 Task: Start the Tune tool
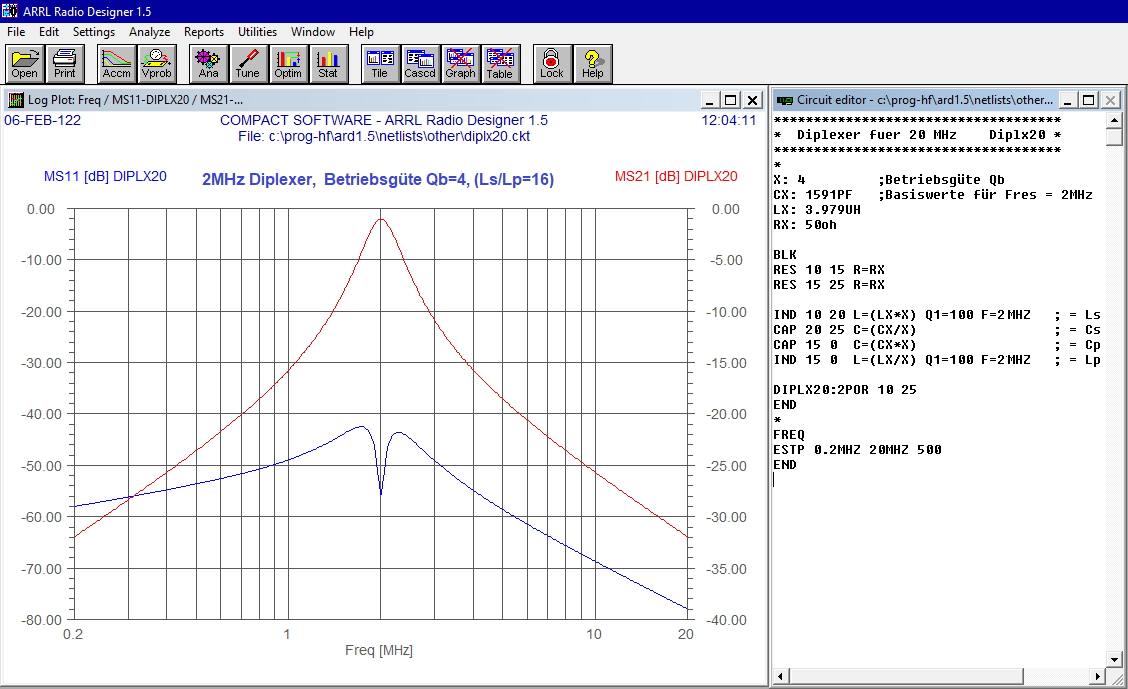tap(247, 63)
